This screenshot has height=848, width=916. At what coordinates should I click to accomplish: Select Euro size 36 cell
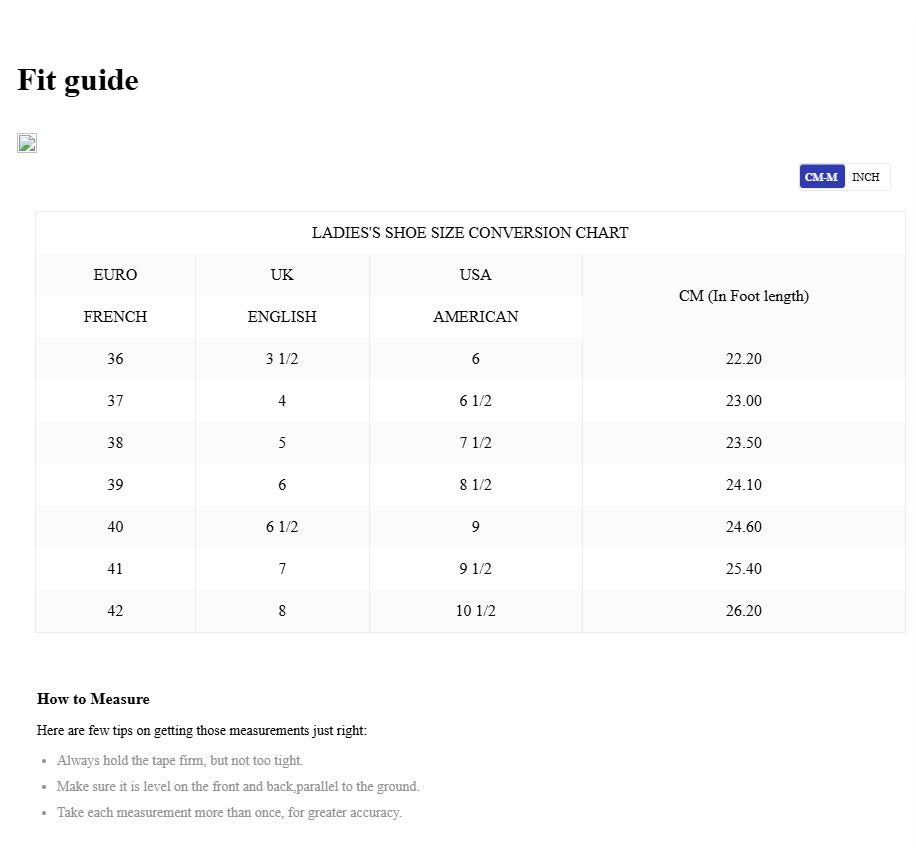tap(115, 359)
